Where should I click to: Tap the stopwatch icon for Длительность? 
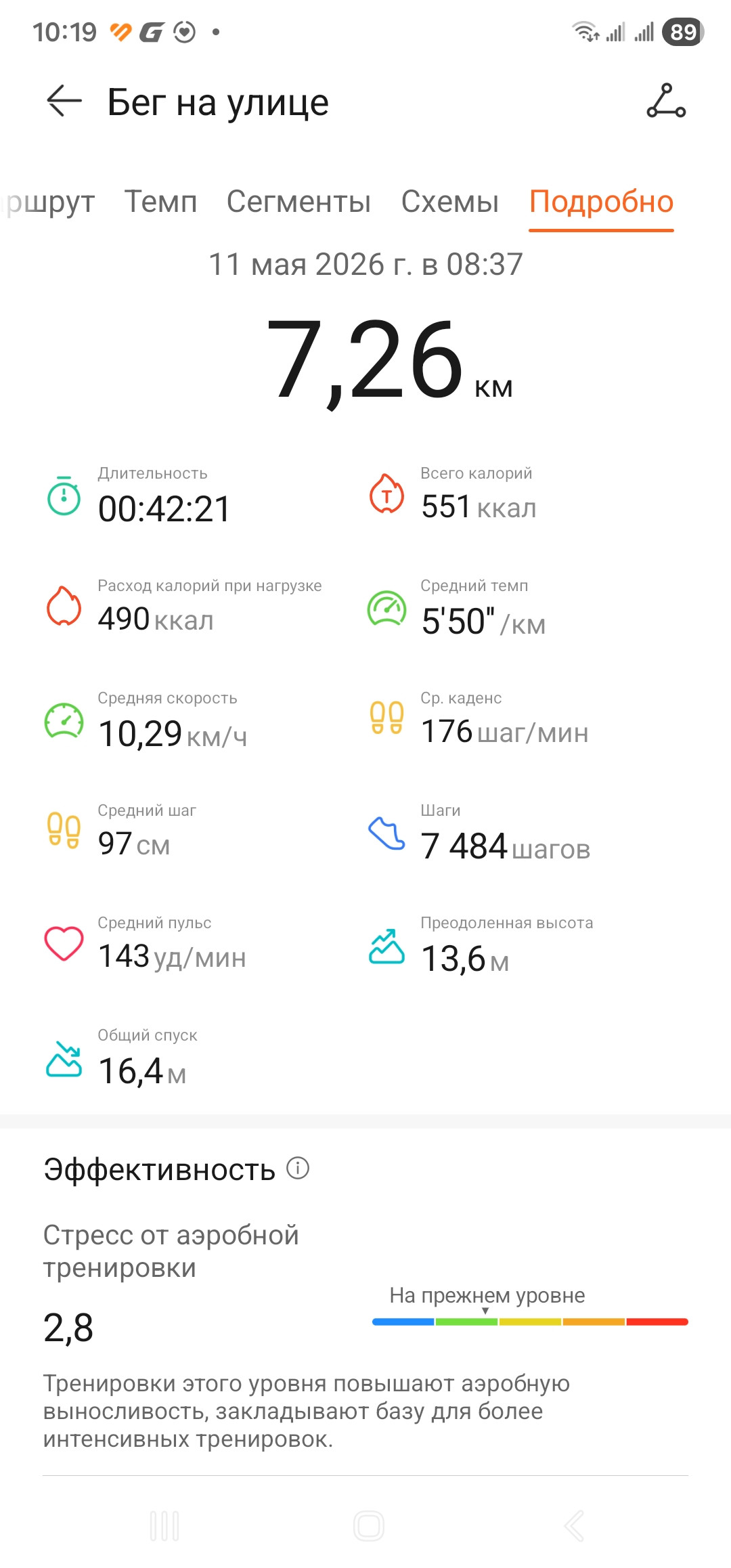[x=64, y=496]
